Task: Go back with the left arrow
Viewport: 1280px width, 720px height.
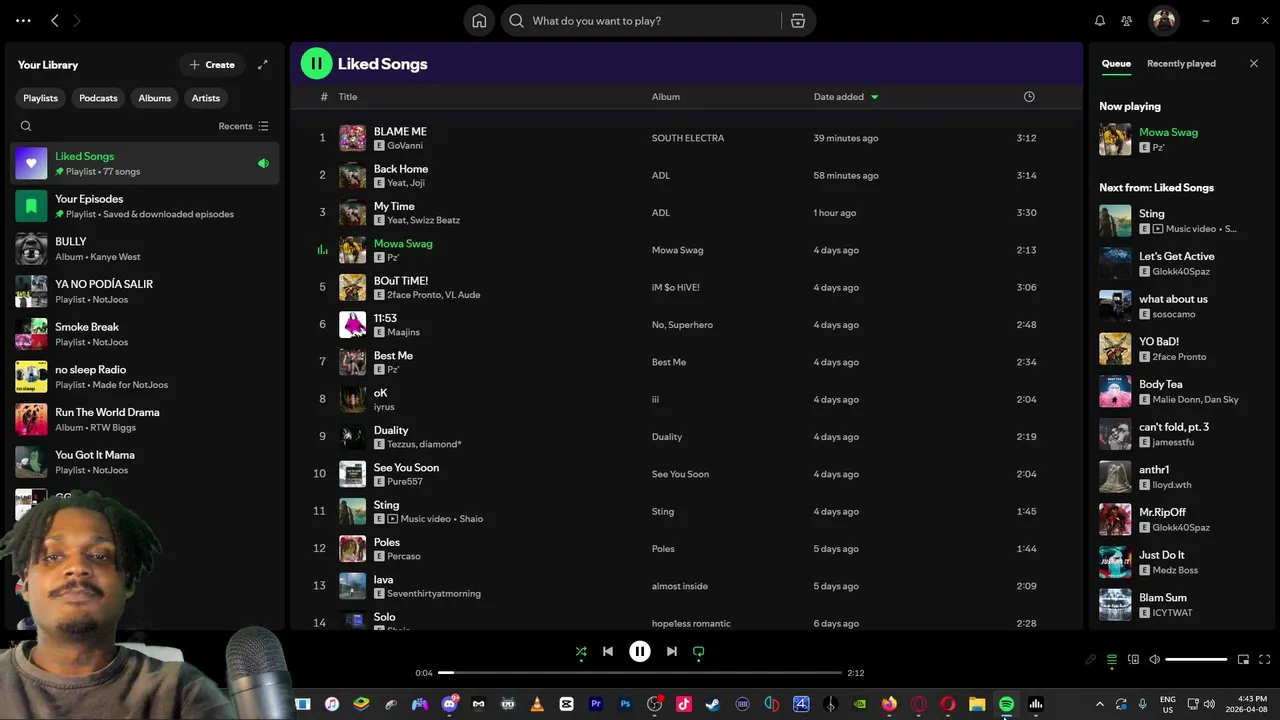Action: (x=55, y=20)
